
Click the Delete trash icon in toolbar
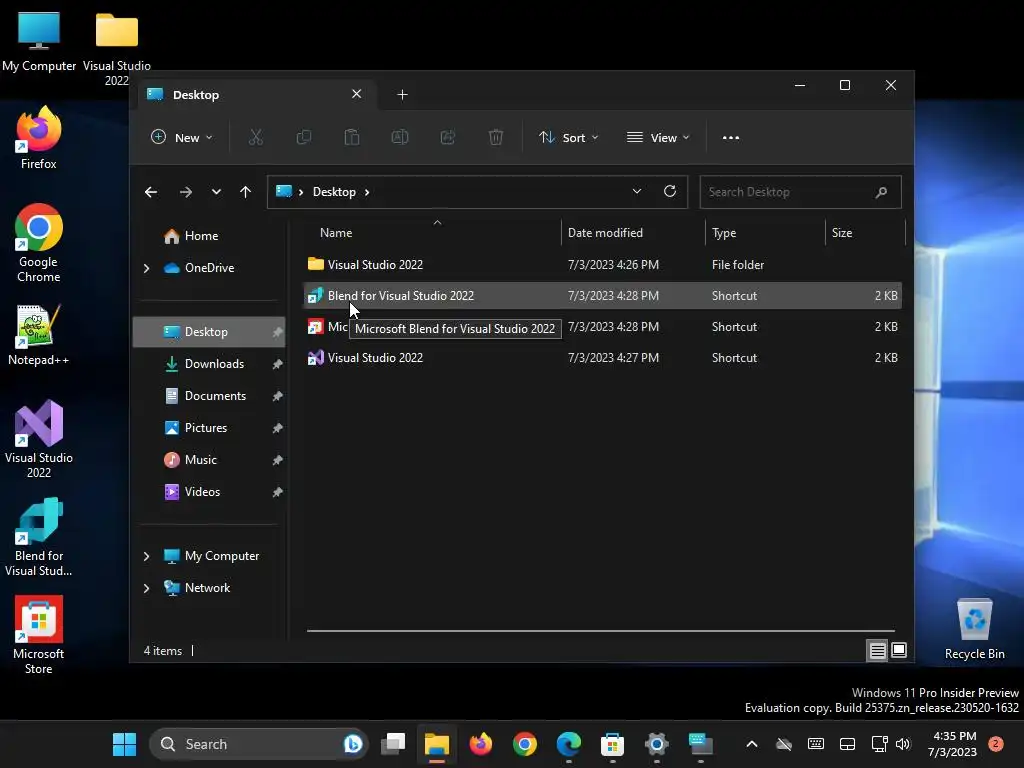click(496, 137)
